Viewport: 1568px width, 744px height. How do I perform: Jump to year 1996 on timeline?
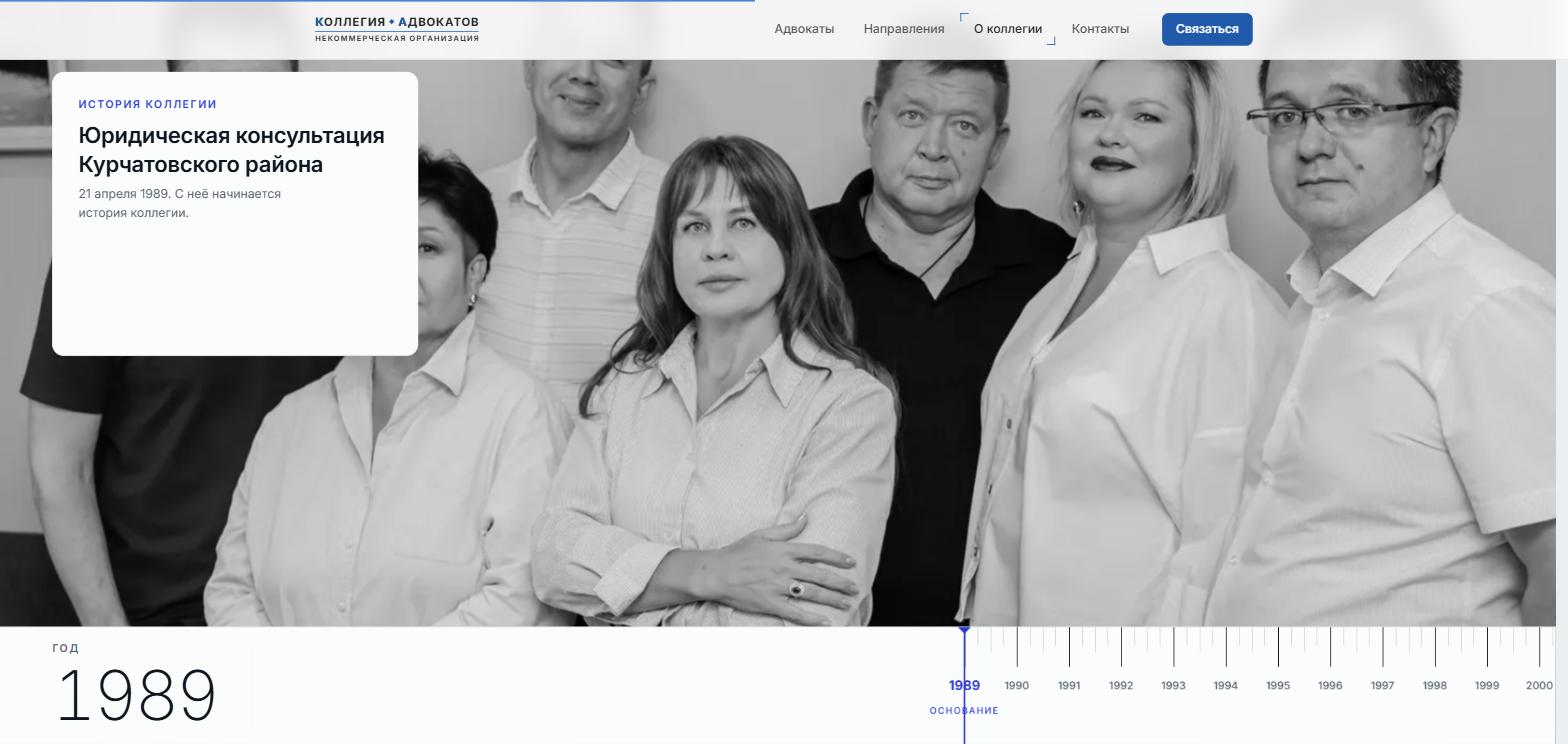[1330, 686]
